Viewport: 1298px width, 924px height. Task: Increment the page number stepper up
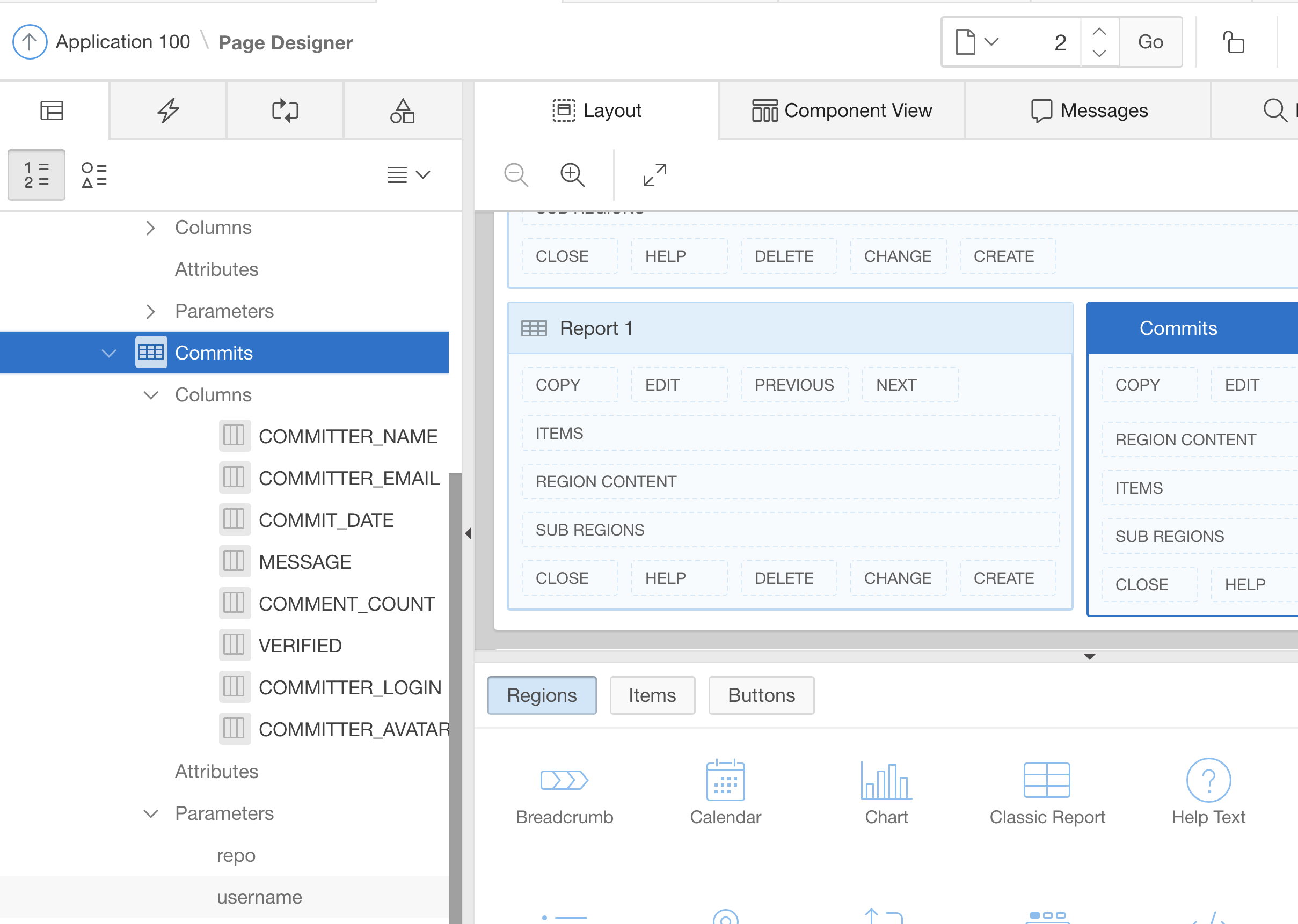point(1099,32)
